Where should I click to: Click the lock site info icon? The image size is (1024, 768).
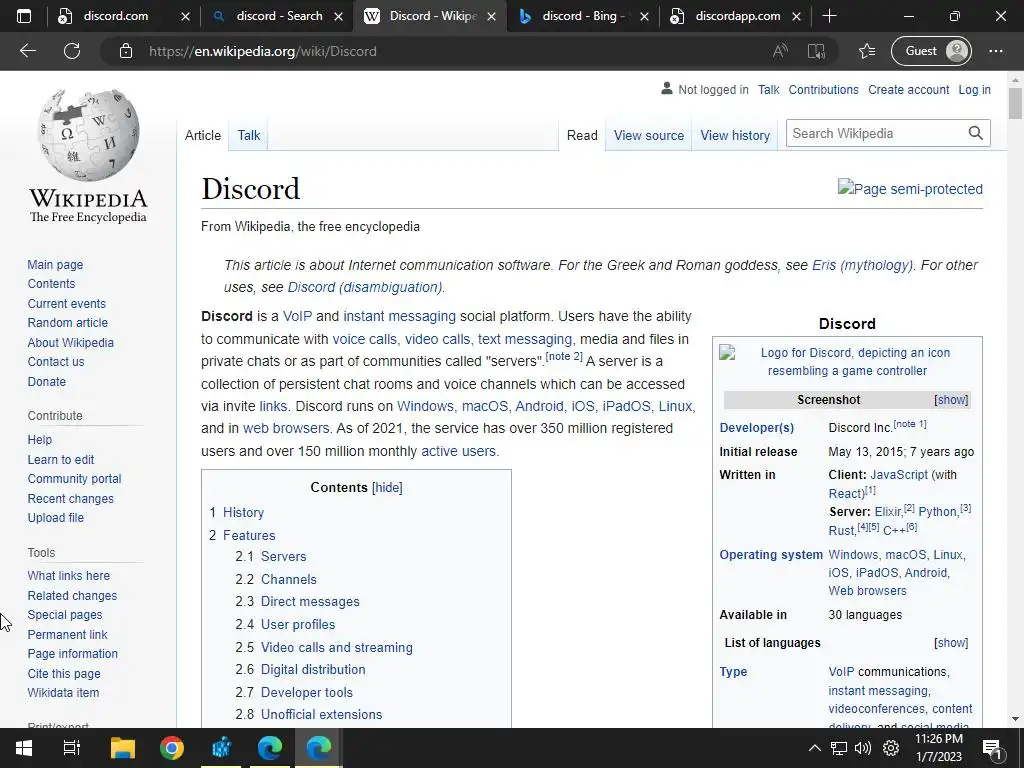(126, 51)
